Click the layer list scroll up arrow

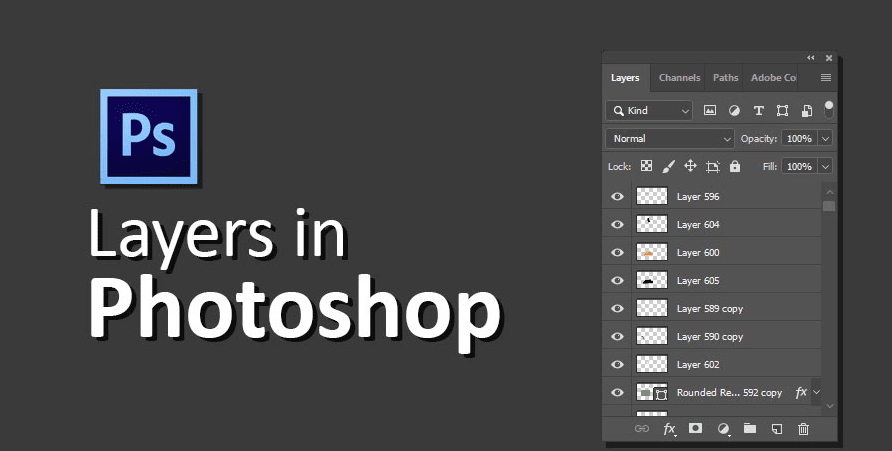829,192
